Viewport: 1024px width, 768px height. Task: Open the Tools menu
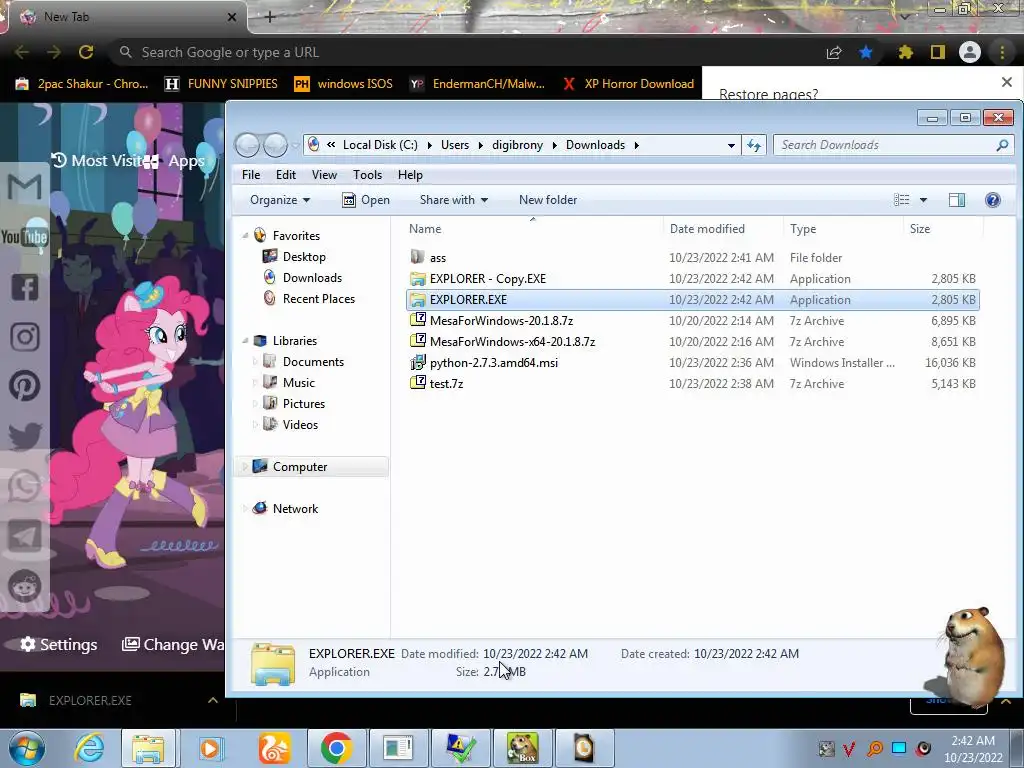pyautogui.click(x=367, y=175)
